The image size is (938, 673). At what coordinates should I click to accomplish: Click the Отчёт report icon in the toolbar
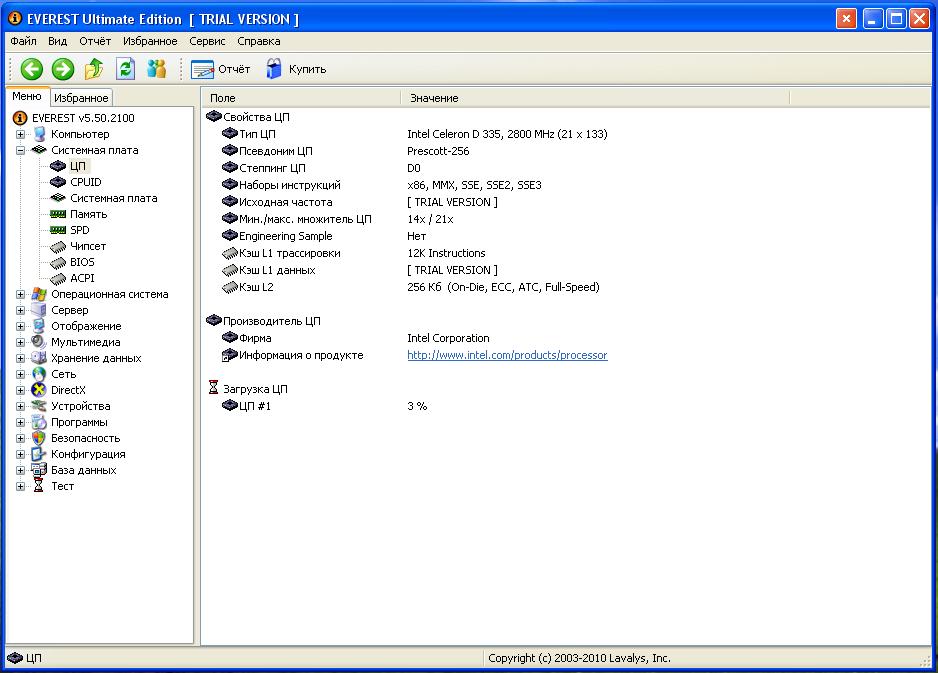point(202,69)
